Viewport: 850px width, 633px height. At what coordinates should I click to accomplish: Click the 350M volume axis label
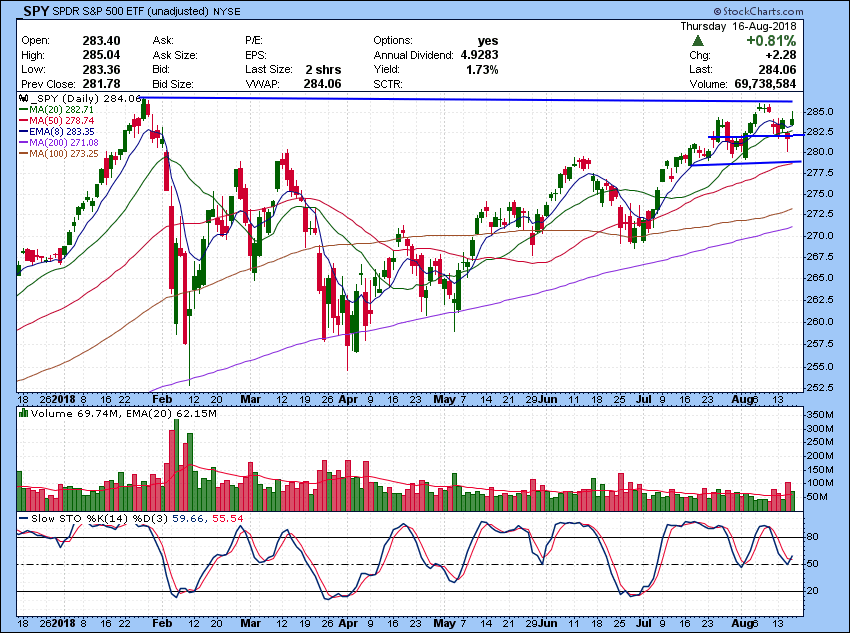point(820,415)
